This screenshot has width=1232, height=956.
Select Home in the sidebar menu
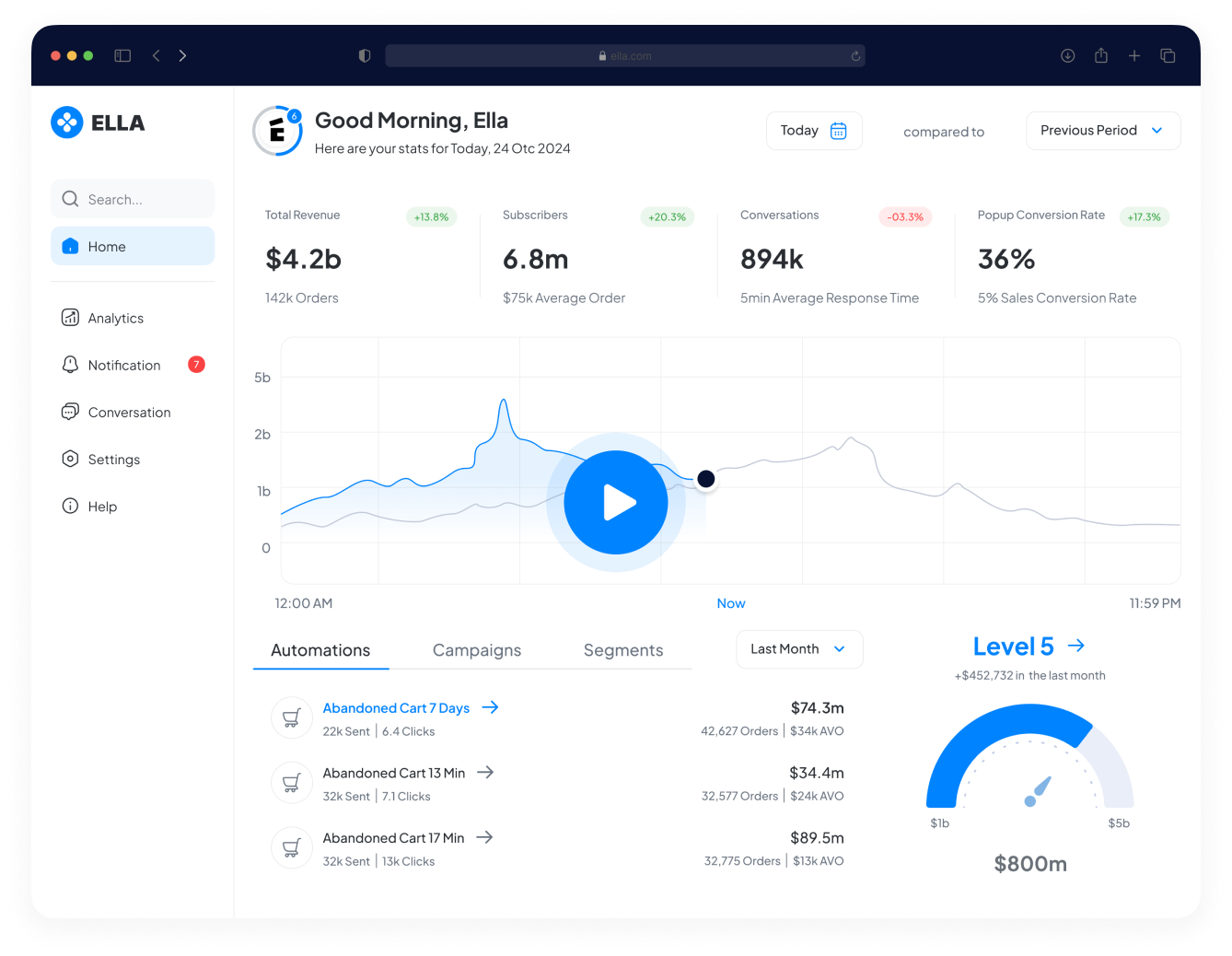133,246
